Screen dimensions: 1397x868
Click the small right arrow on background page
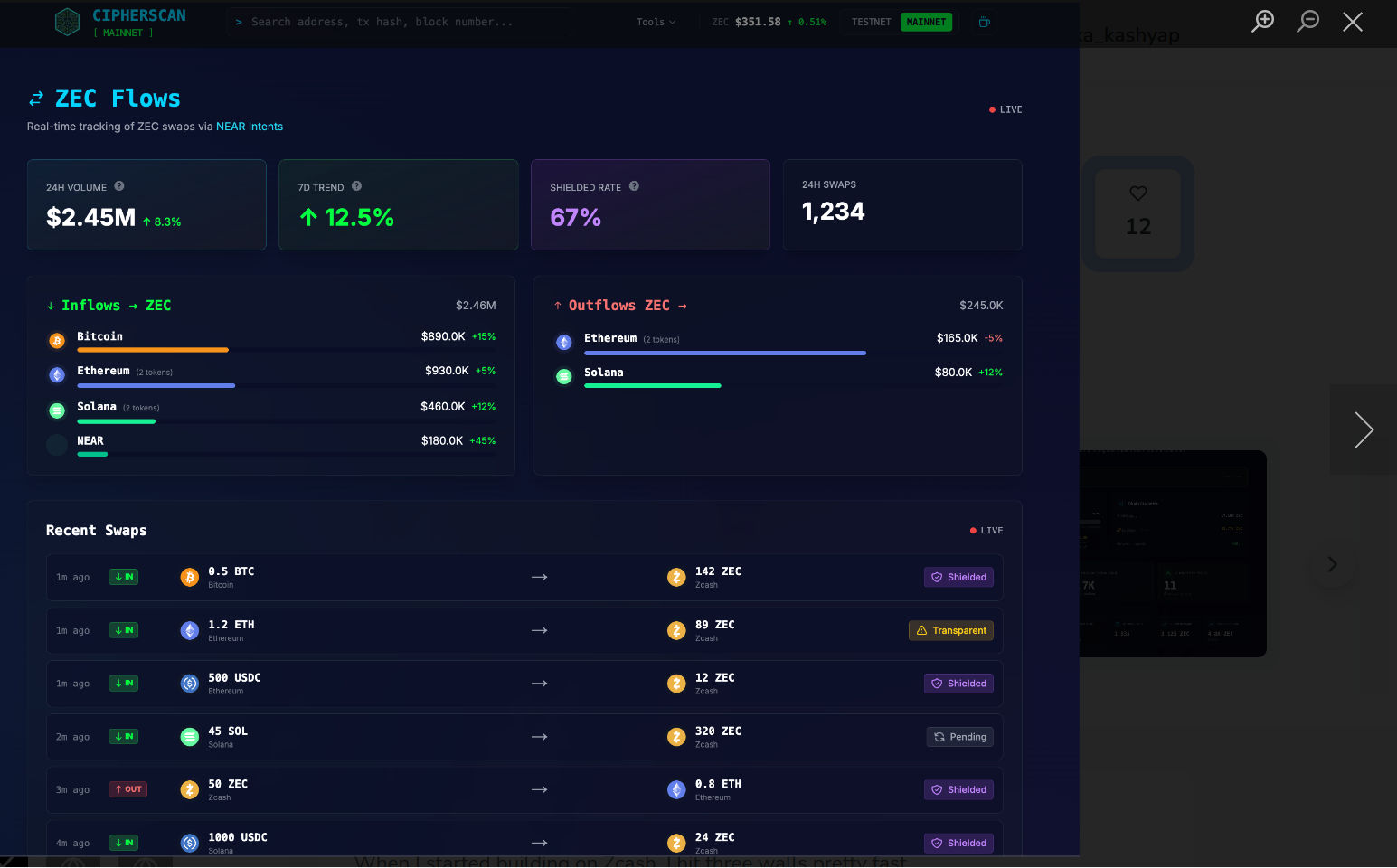(x=1332, y=564)
